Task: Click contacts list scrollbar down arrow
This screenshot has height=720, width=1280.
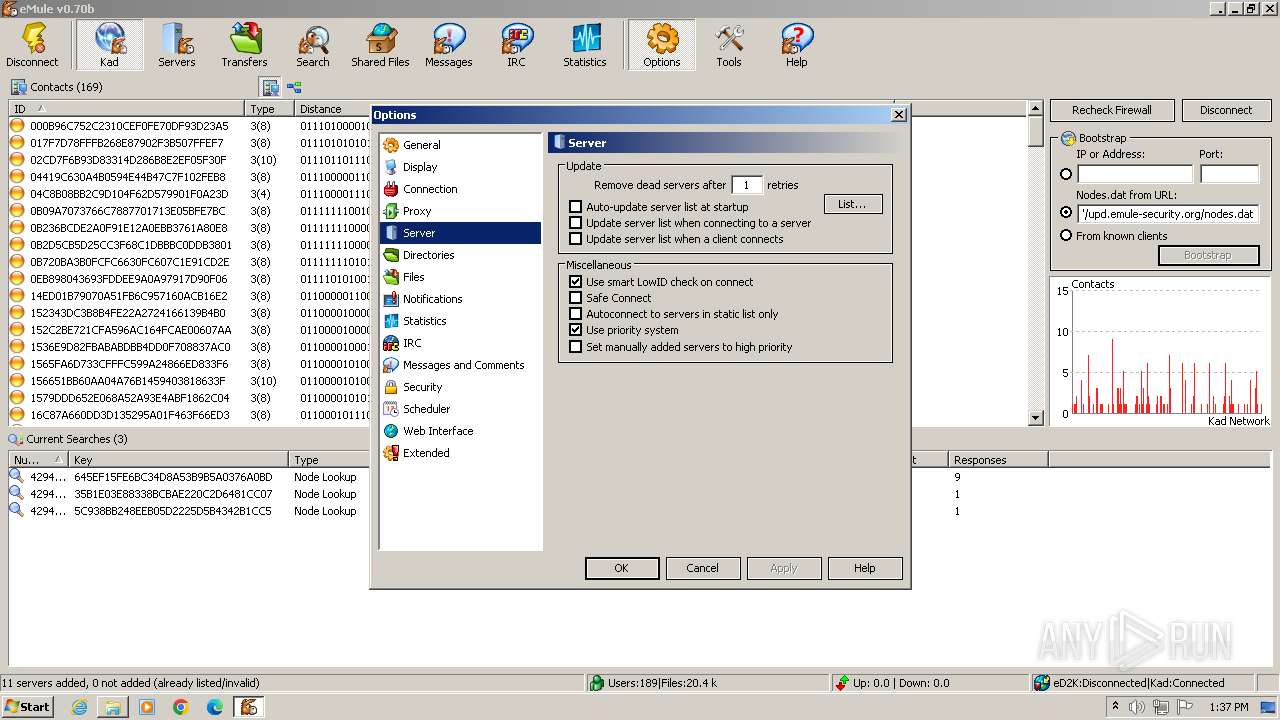Action: pos(1036,418)
